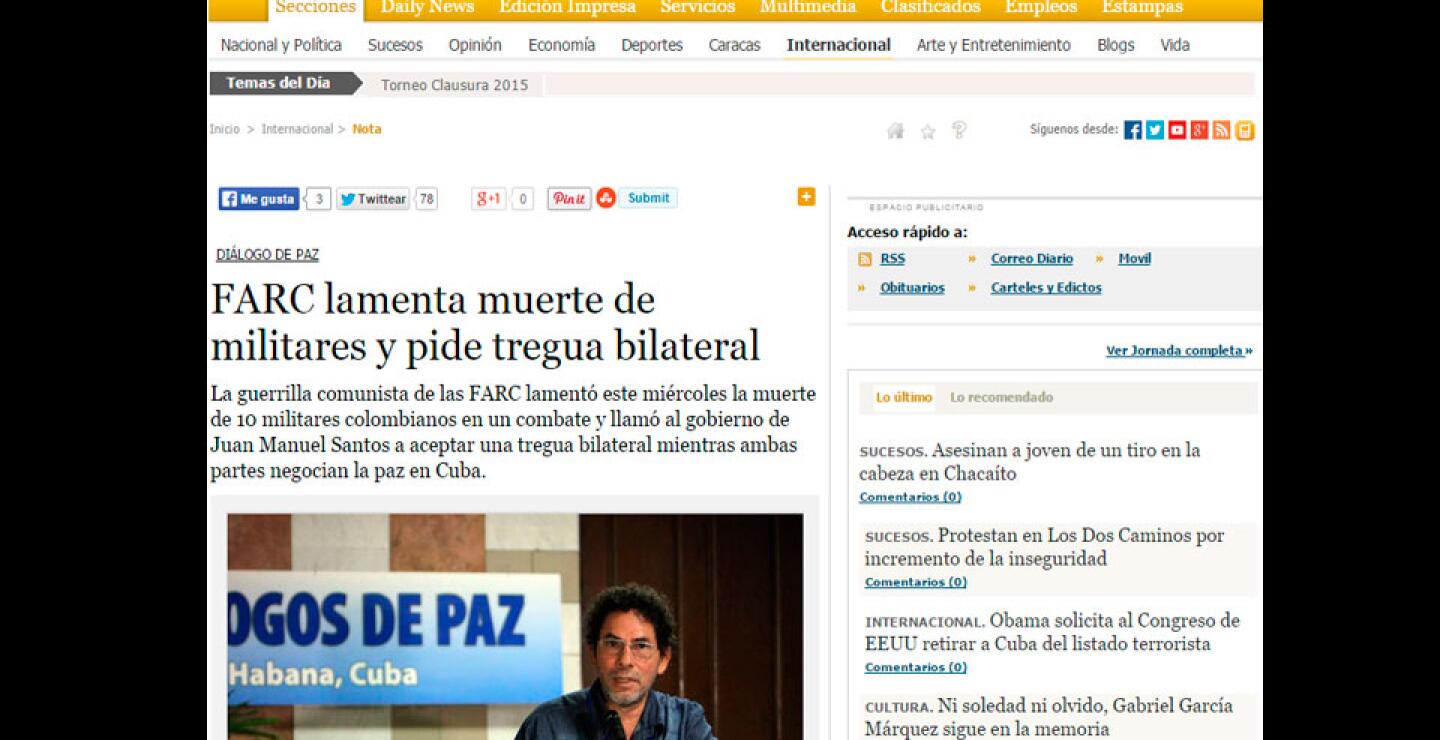Select the Lo último tab
This screenshot has width=1440, height=740.
(904, 398)
